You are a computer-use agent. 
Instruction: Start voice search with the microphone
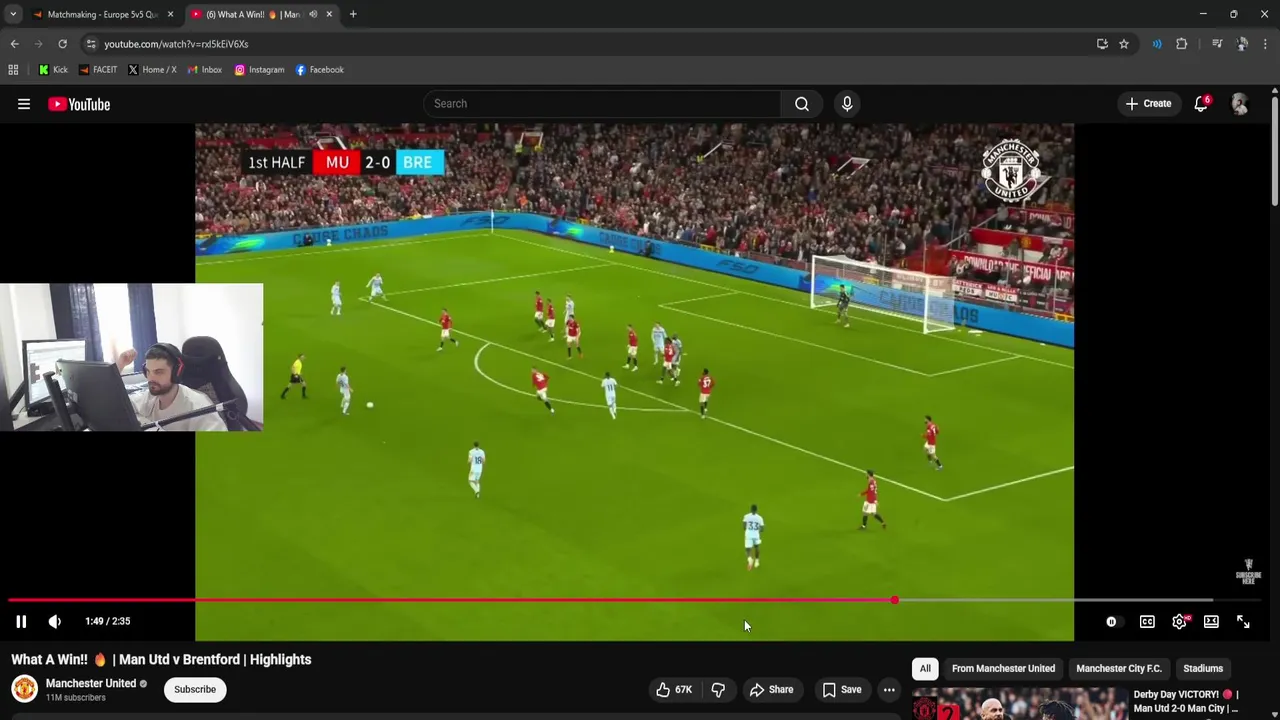tap(847, 104)
